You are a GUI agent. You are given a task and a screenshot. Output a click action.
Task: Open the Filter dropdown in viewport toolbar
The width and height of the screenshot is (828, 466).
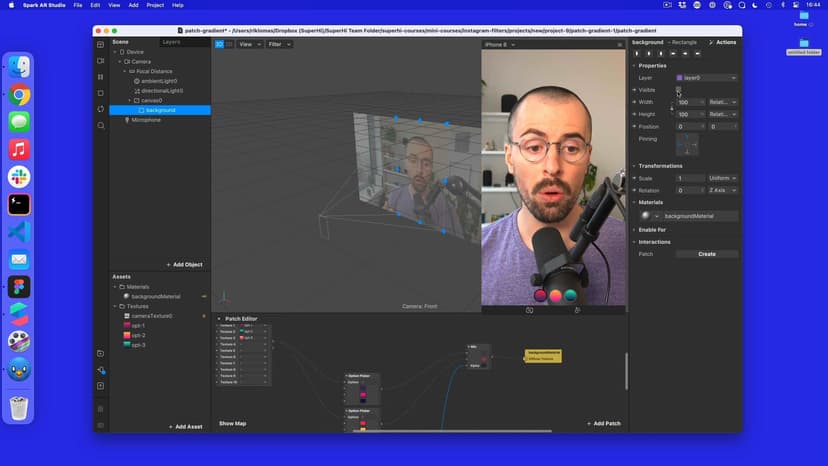(279, 44)
